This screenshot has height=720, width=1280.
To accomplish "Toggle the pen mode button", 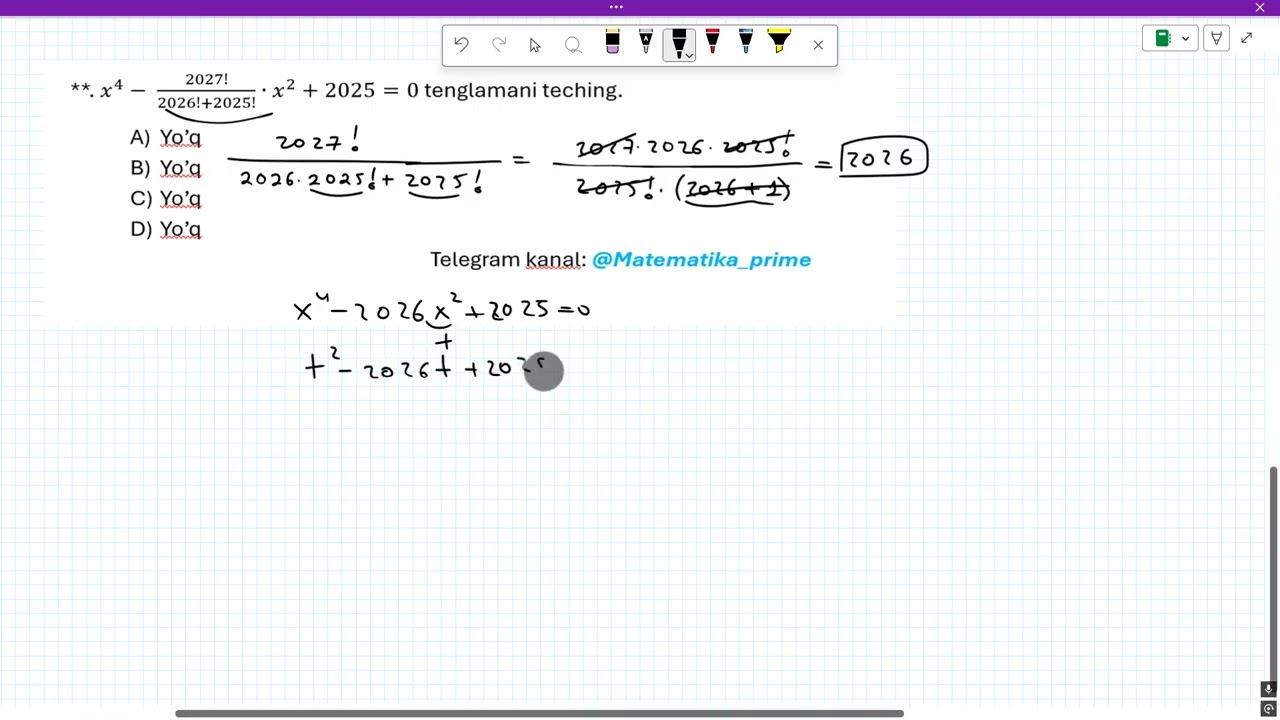I will (x=1216, y=38).
